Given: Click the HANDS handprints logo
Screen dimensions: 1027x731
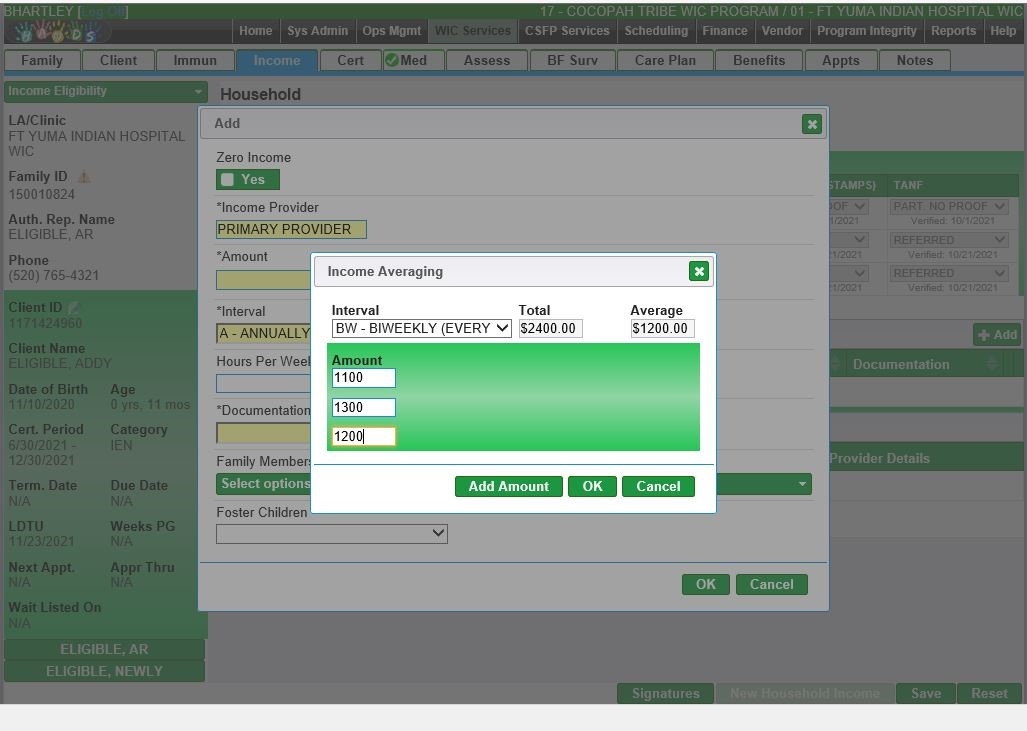Looking at the screenshot, I should (x=57, y=32).
